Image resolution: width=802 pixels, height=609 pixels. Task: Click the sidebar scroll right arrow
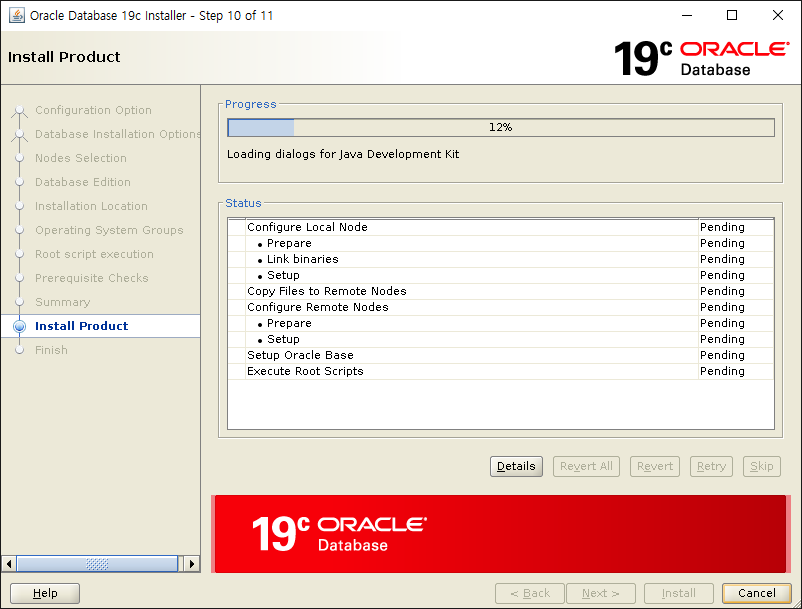click(x=191, y=564)
